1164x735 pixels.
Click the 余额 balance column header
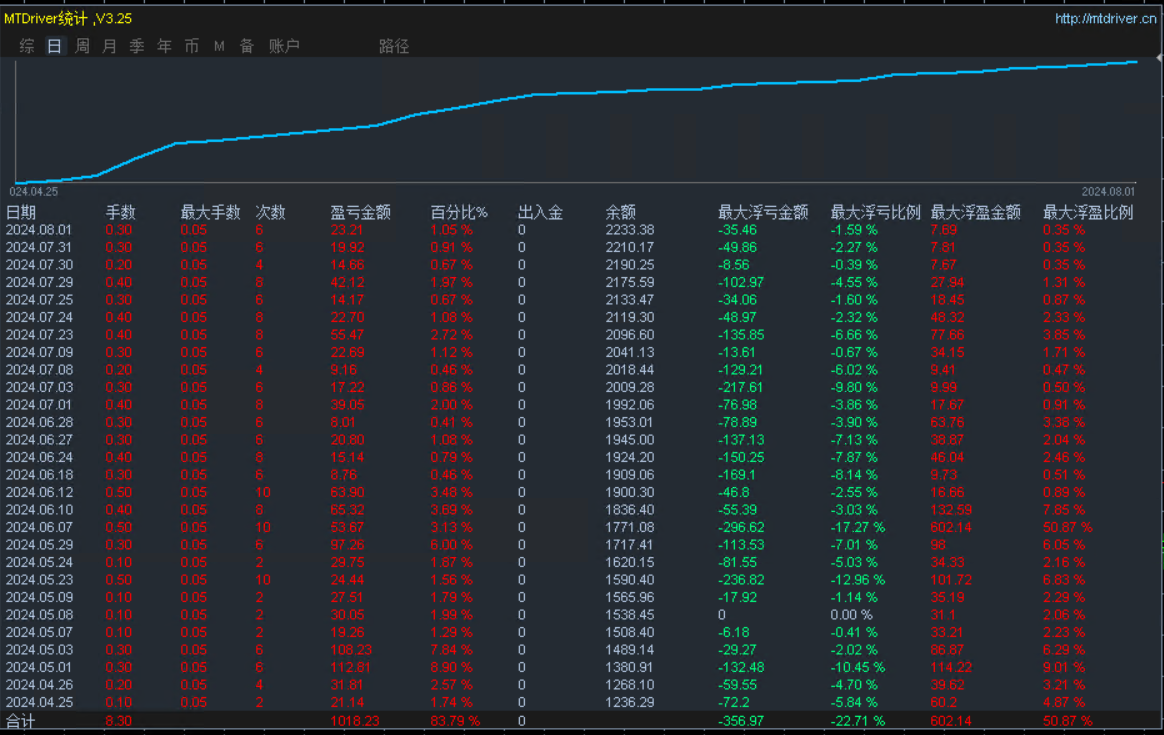coord(621,212)
